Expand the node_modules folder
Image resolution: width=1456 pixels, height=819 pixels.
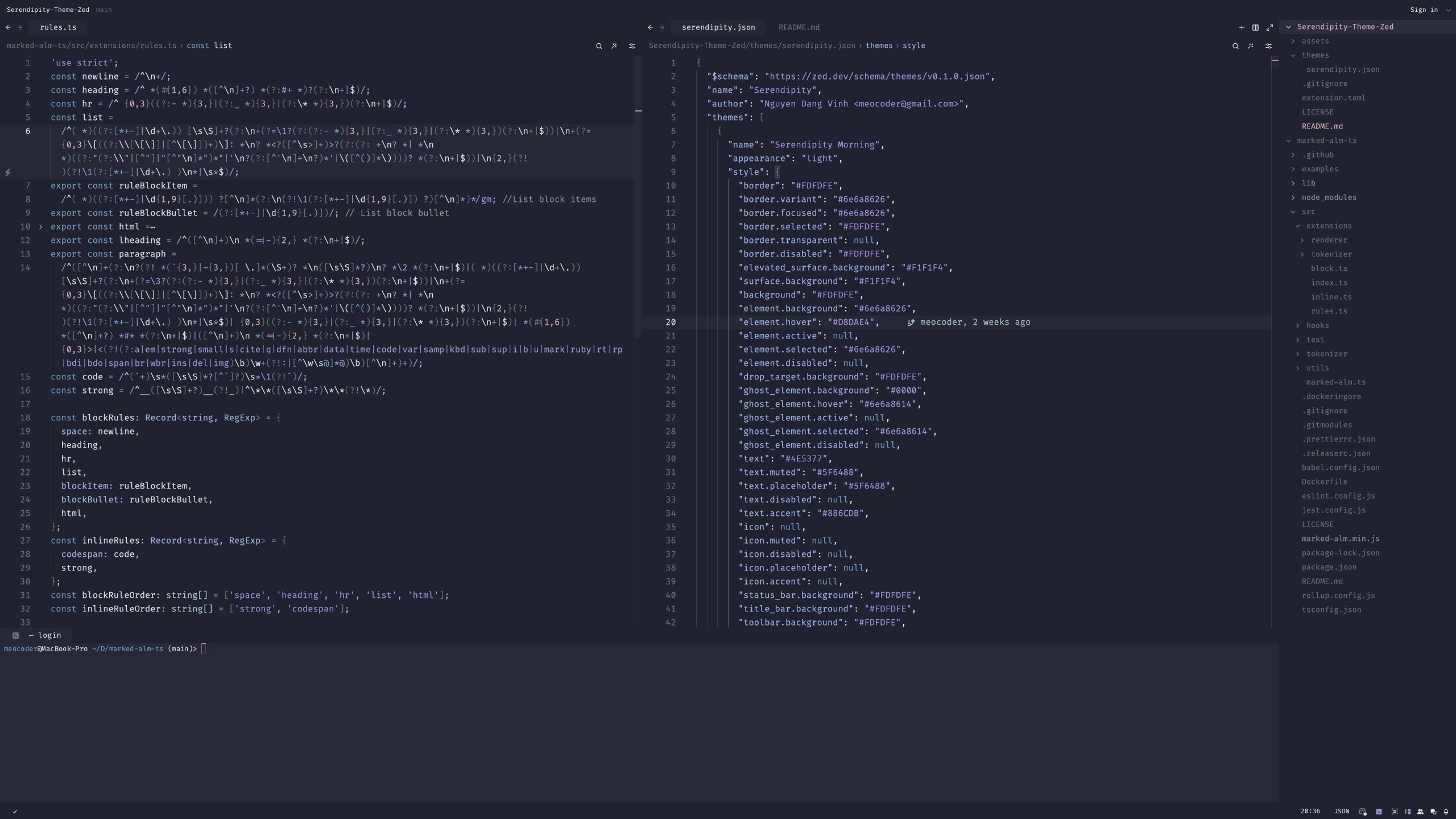pos(1329,197)
